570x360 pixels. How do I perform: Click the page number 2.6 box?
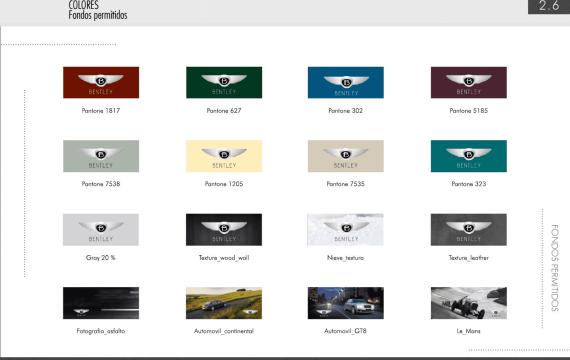[x=549, y=6]
